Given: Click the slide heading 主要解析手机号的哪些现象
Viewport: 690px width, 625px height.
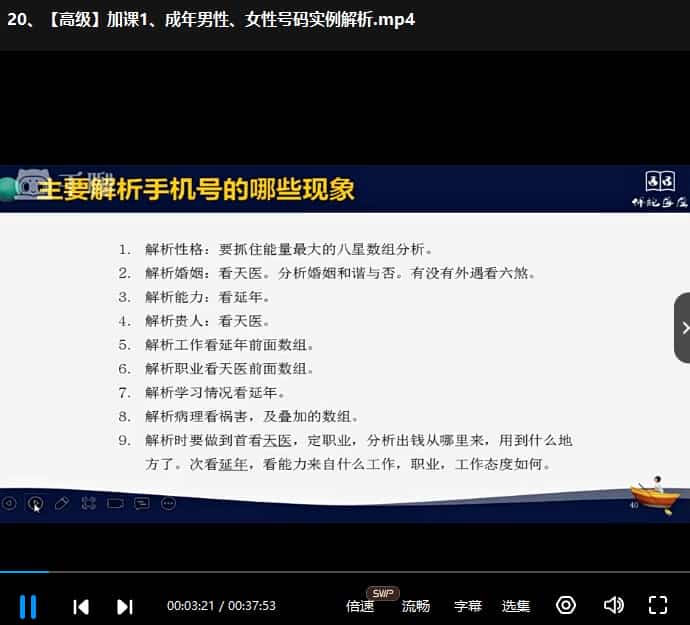Looking at the screenshot, I should click(x=196, y=189).
